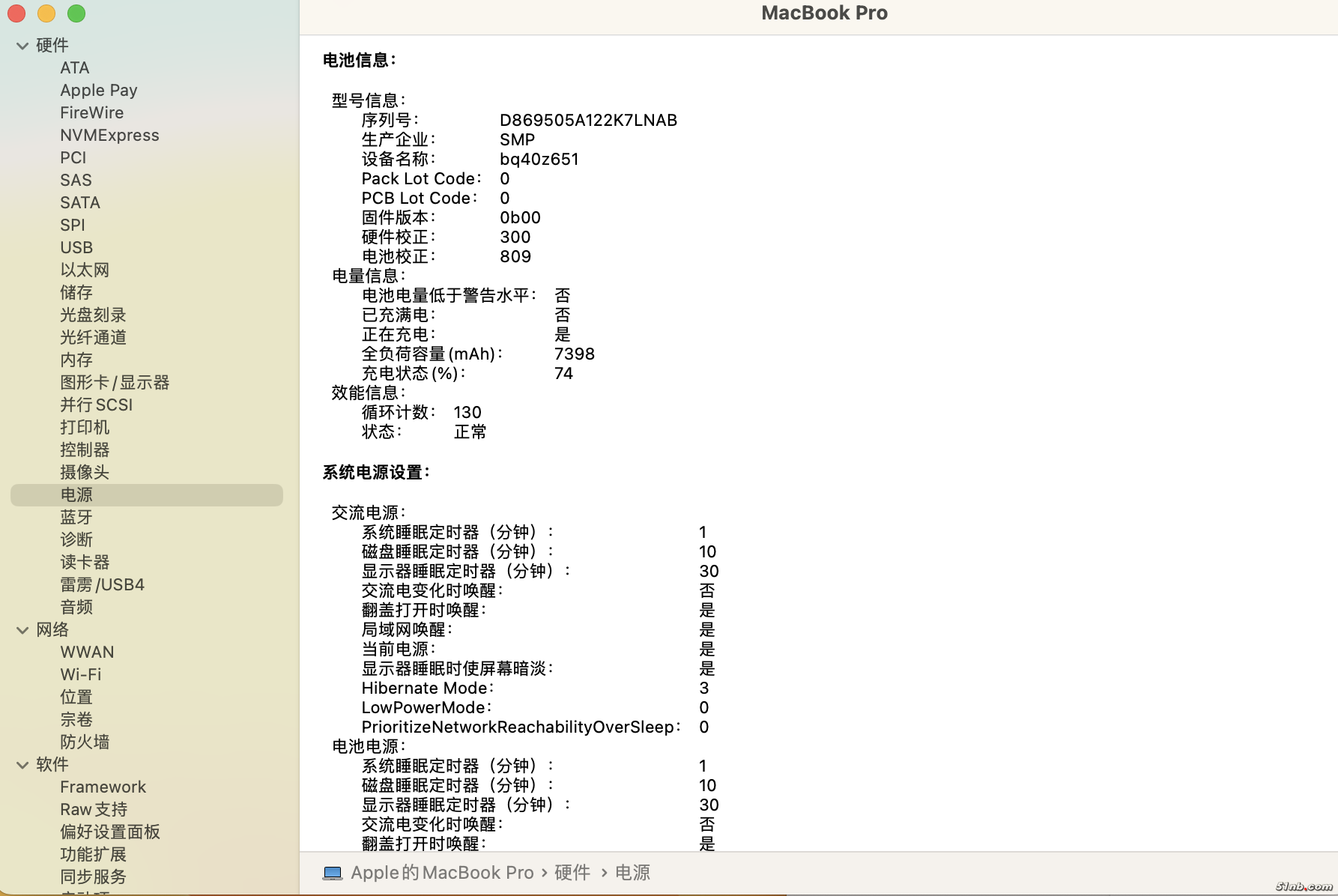Select Wi-Fi under network section
This screenshot has width=1338, height=896.
point(80,674)
